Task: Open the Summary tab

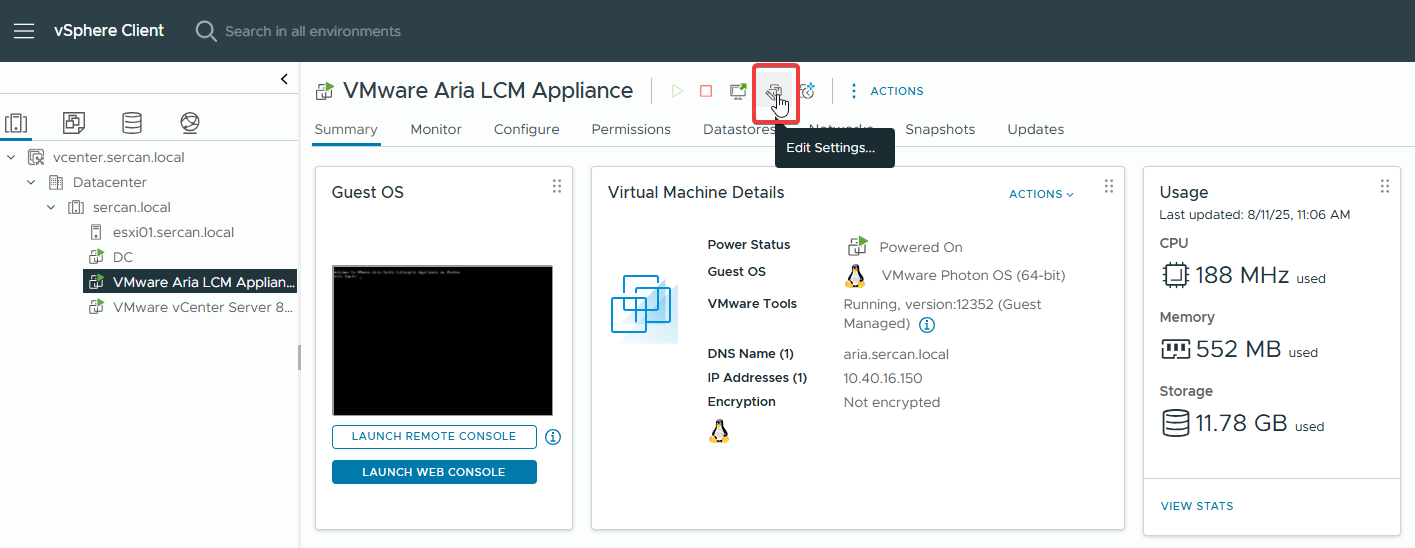Action: click(346, 129)
